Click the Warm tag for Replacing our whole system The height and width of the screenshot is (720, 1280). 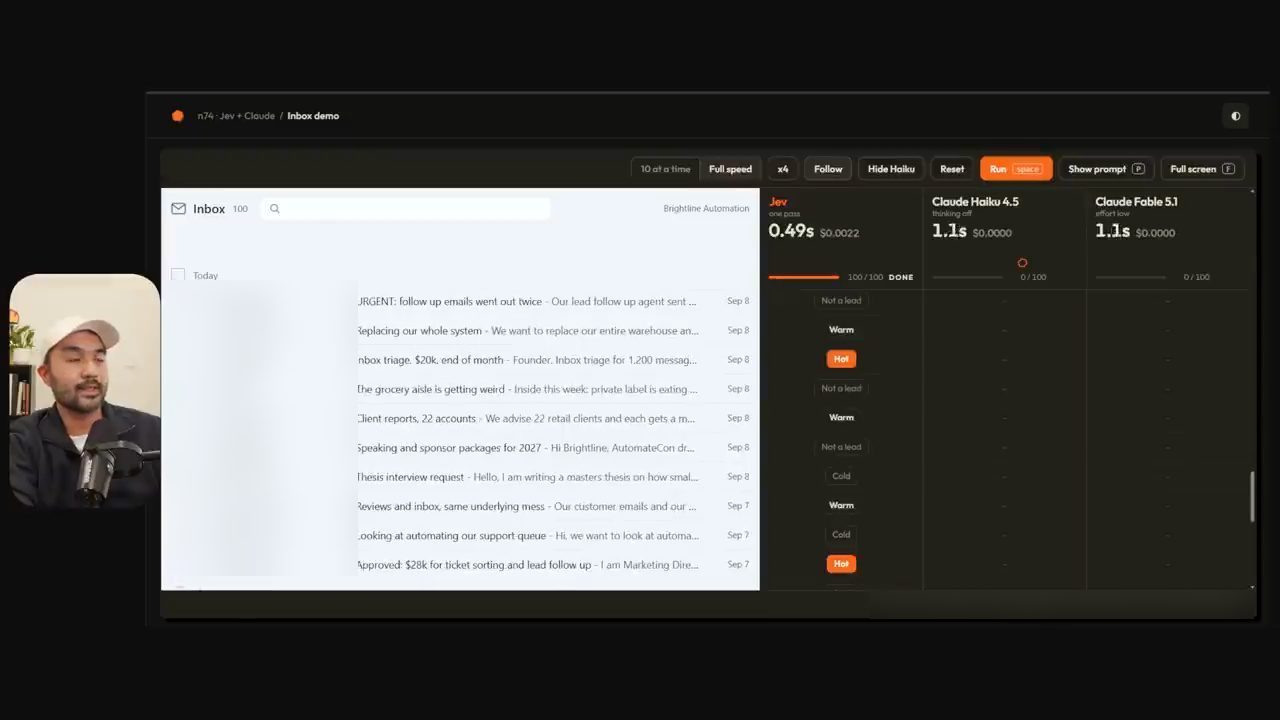[x=841, y=329]
